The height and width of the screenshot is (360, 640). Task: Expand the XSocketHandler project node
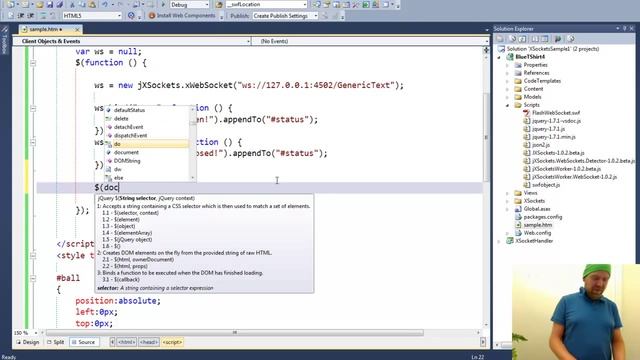pyautogui.click(x=499, y=241)
